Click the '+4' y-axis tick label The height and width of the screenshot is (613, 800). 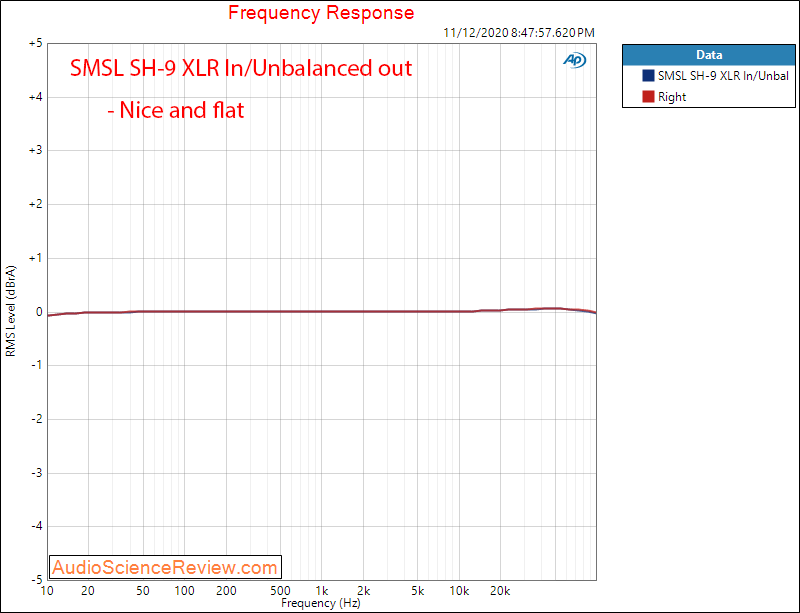click(x=35, y=97)
